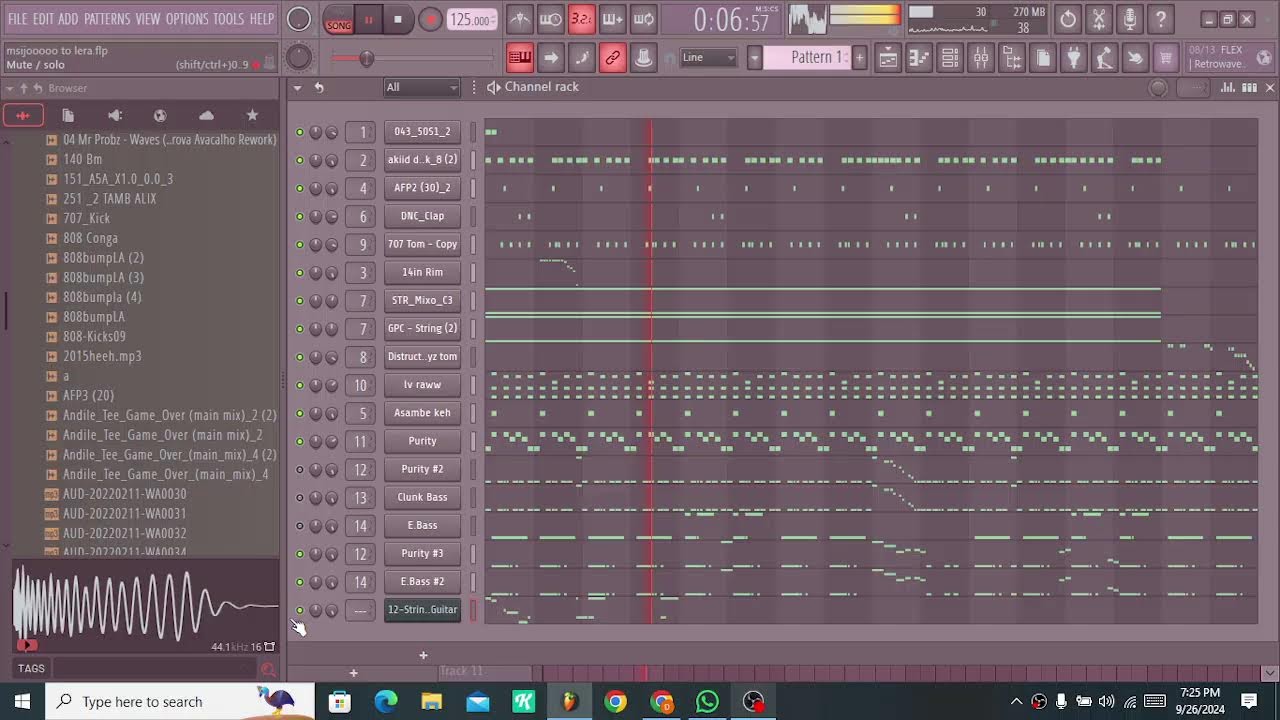The height and width of the screenshot is (720, 1280).
Task: Open the Channel rack 'All' filter dropdown
Action: coord(422,88)
